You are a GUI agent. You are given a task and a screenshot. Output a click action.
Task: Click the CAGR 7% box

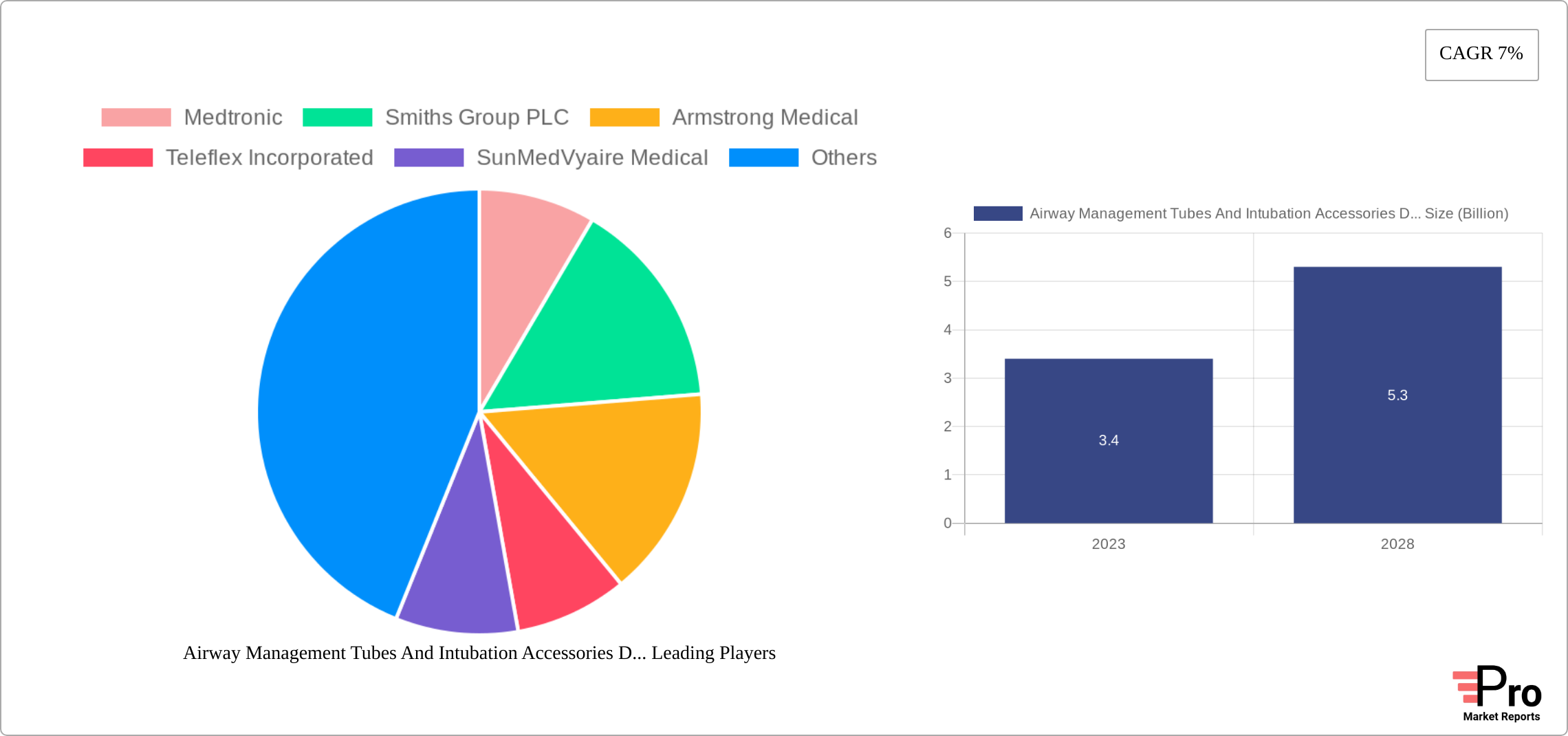coord(1481,54)
